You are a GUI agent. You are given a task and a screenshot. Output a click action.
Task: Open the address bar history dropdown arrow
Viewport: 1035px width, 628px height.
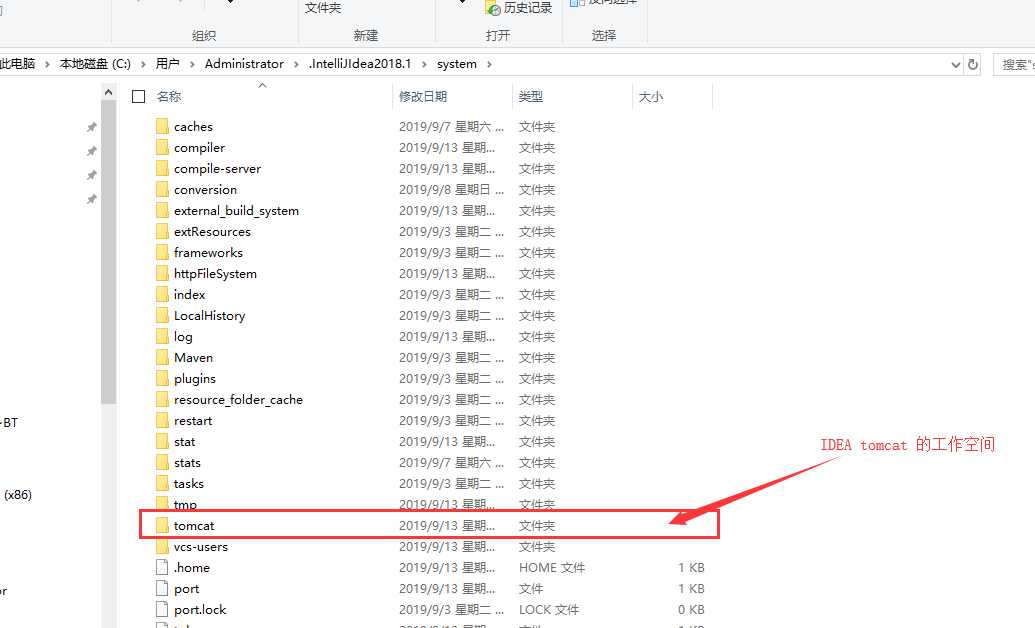pos(955,64)
